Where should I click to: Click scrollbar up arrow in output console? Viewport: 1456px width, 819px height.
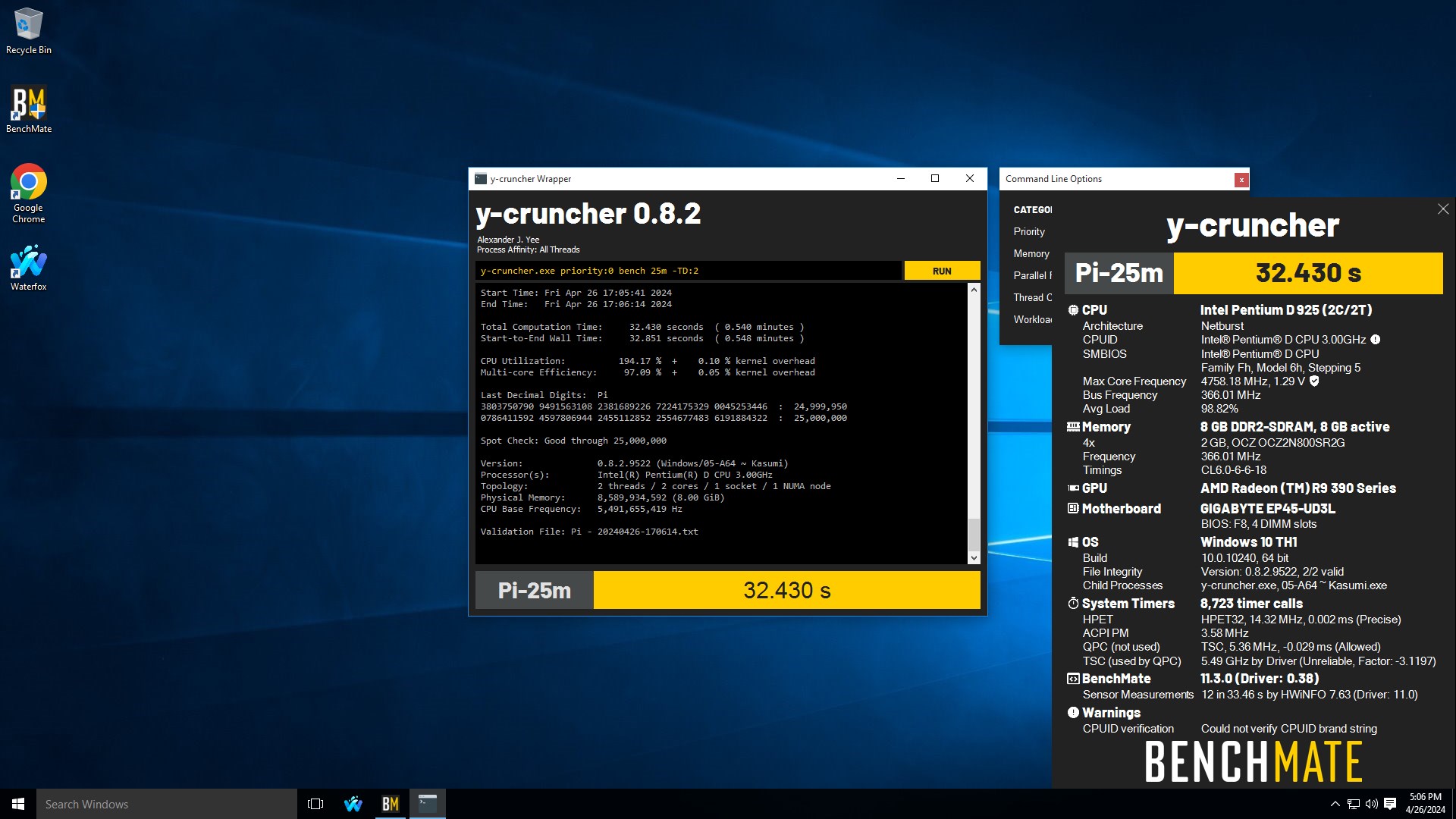(974, 290)
